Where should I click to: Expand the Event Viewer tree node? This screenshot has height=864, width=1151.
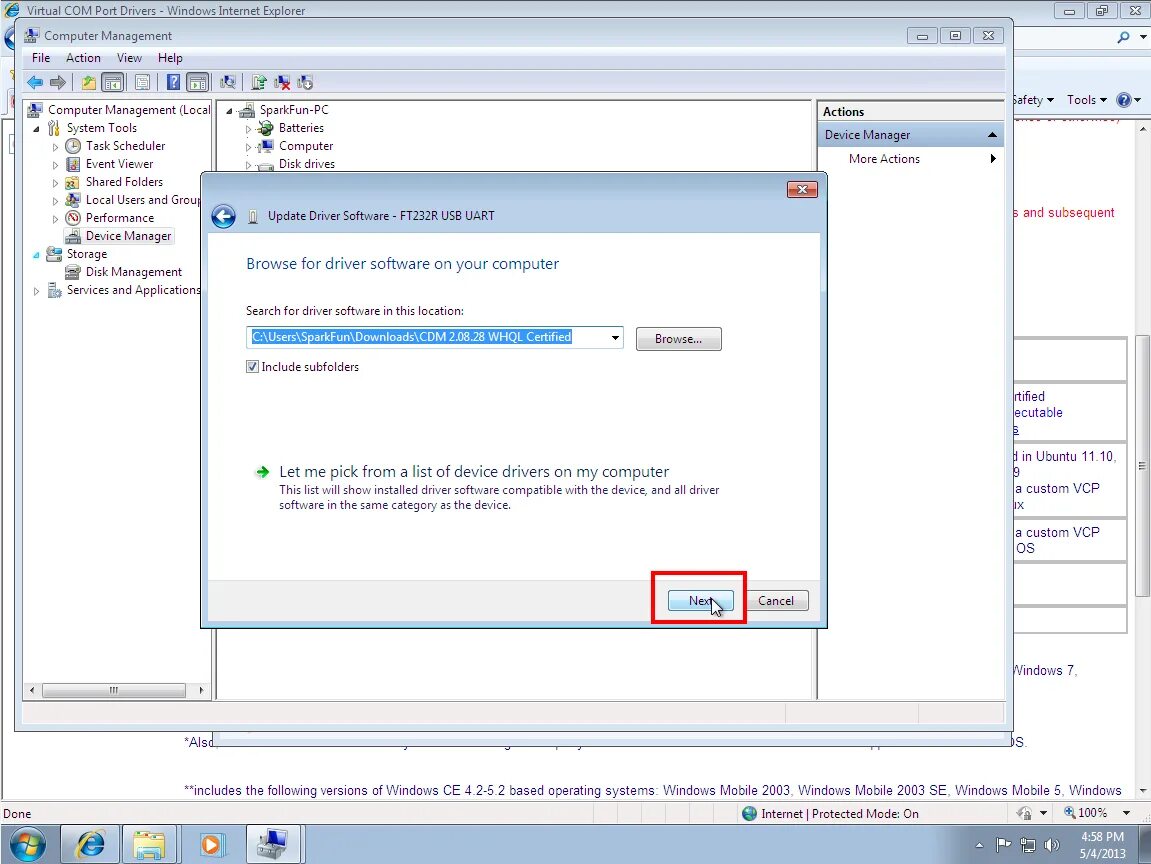coord(55,164)
